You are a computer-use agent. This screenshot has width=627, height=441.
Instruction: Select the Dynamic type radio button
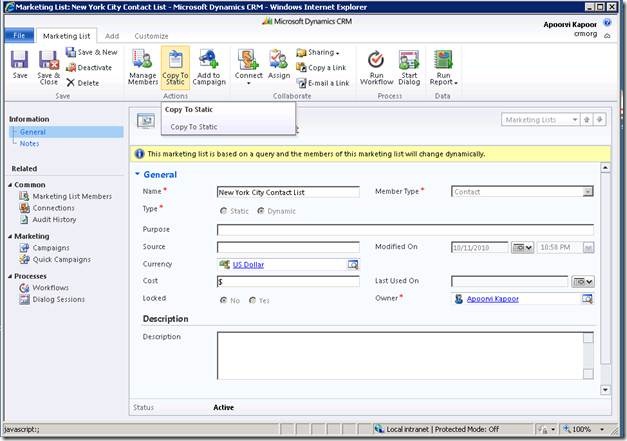(262, 211)
